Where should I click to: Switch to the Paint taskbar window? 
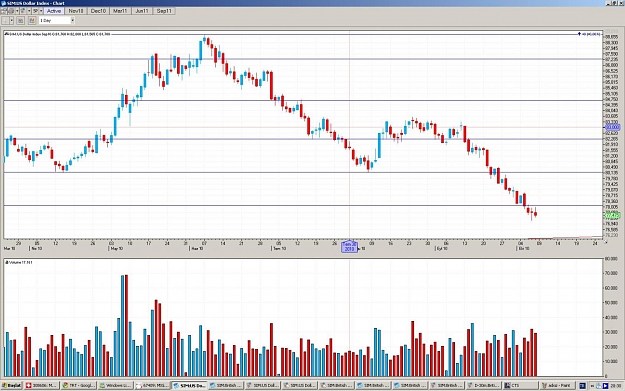[557, 386]
